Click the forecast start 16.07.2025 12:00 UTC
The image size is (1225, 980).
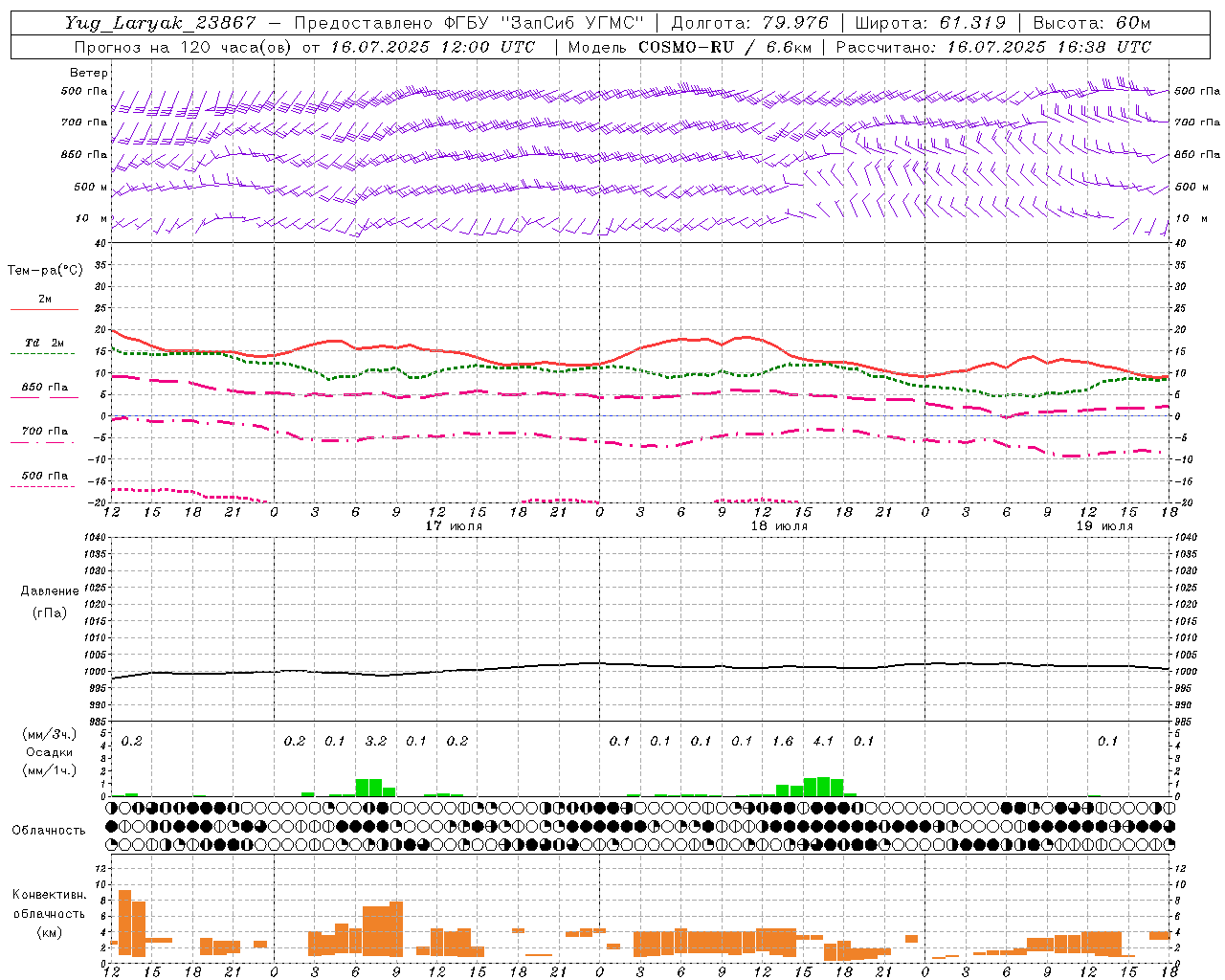point(433,47)
